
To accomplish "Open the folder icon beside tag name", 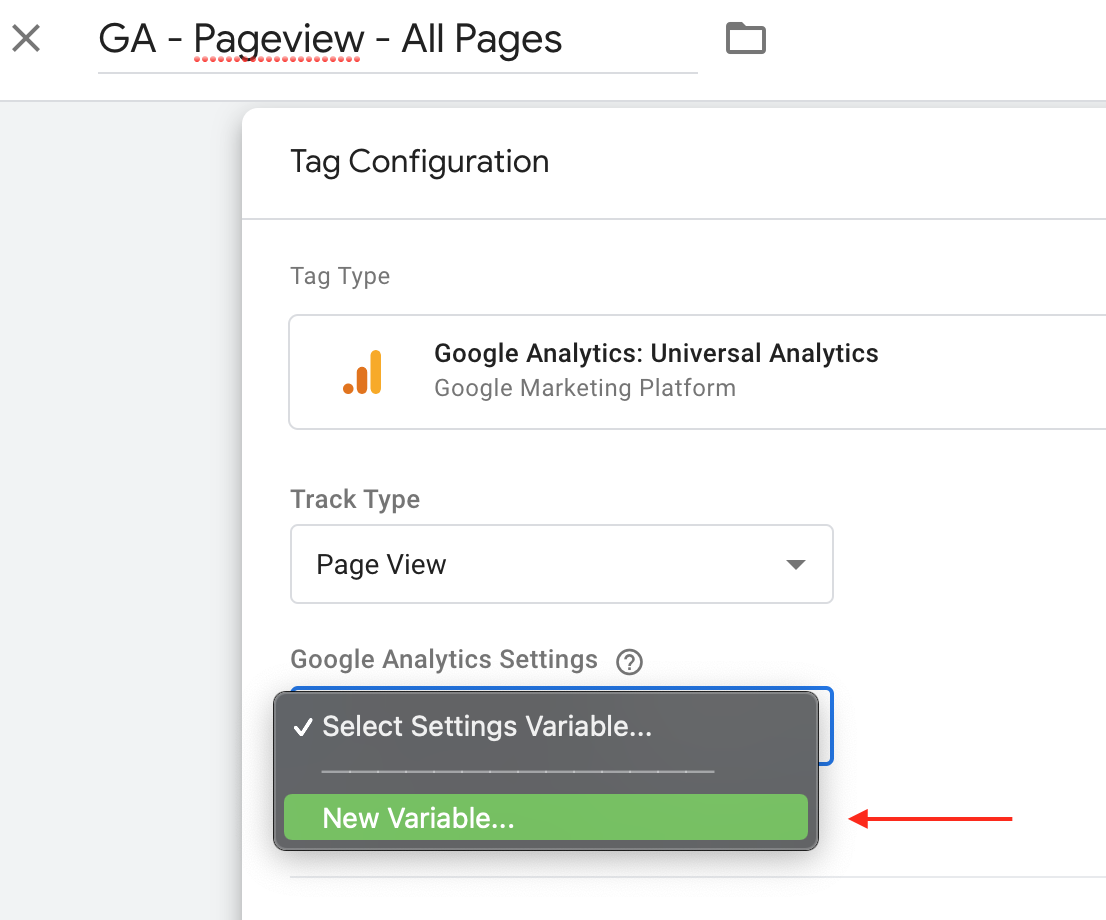I will coord(746,38).
